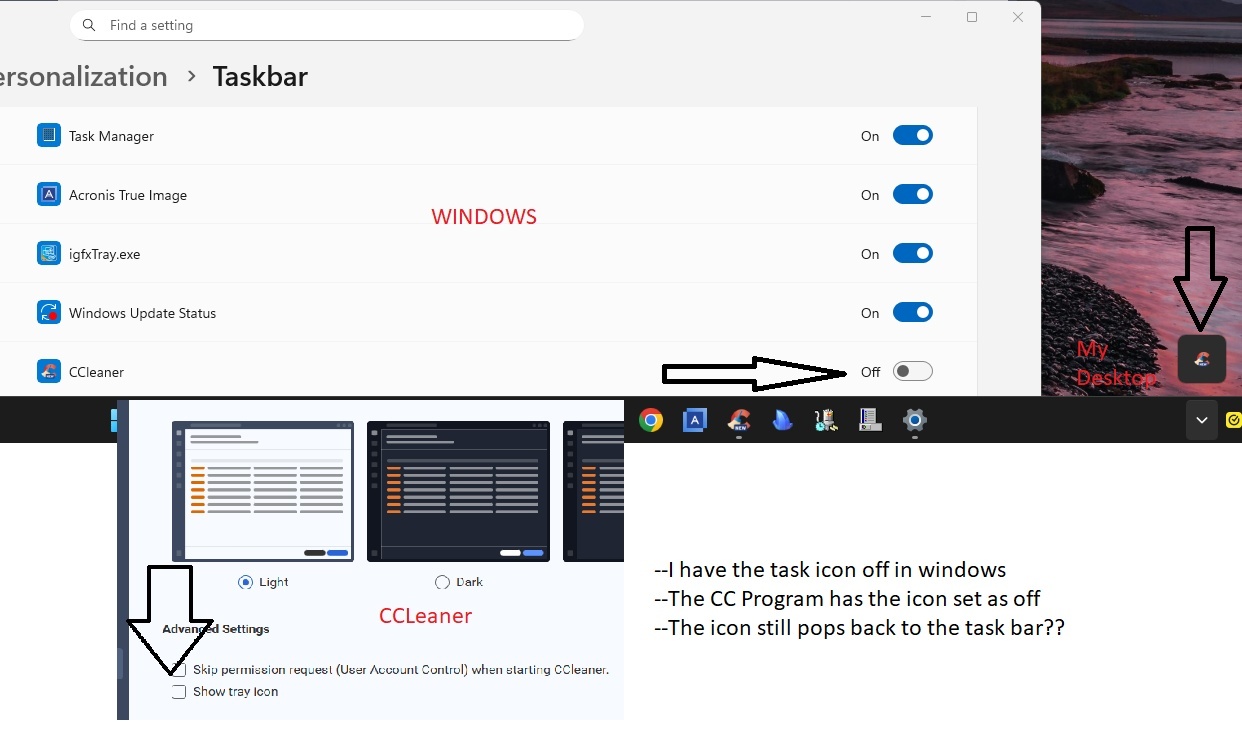The width and height of the screenshot is (1242, 734).
Task: Choose the dark theme preview thumbnail
Action: pyautogui.click(x=458, y=491)
